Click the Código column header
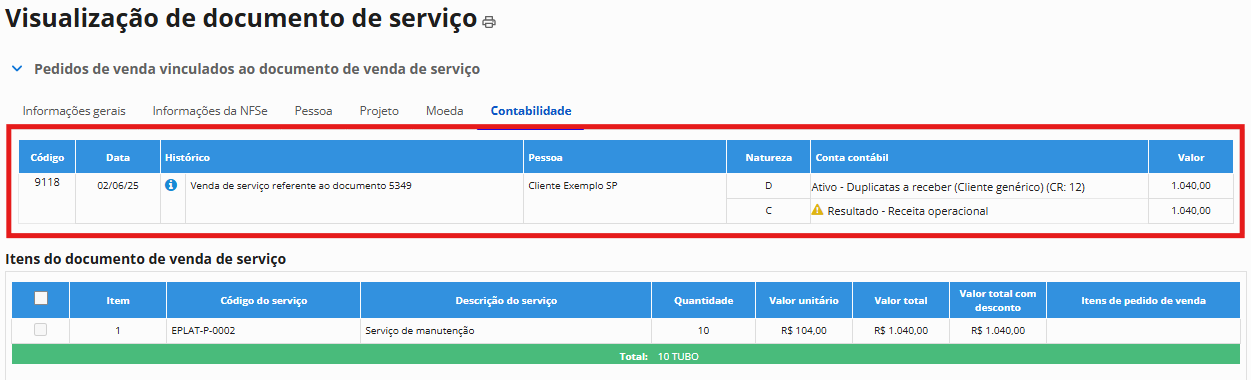1251x380 pixels. point(48,157)
